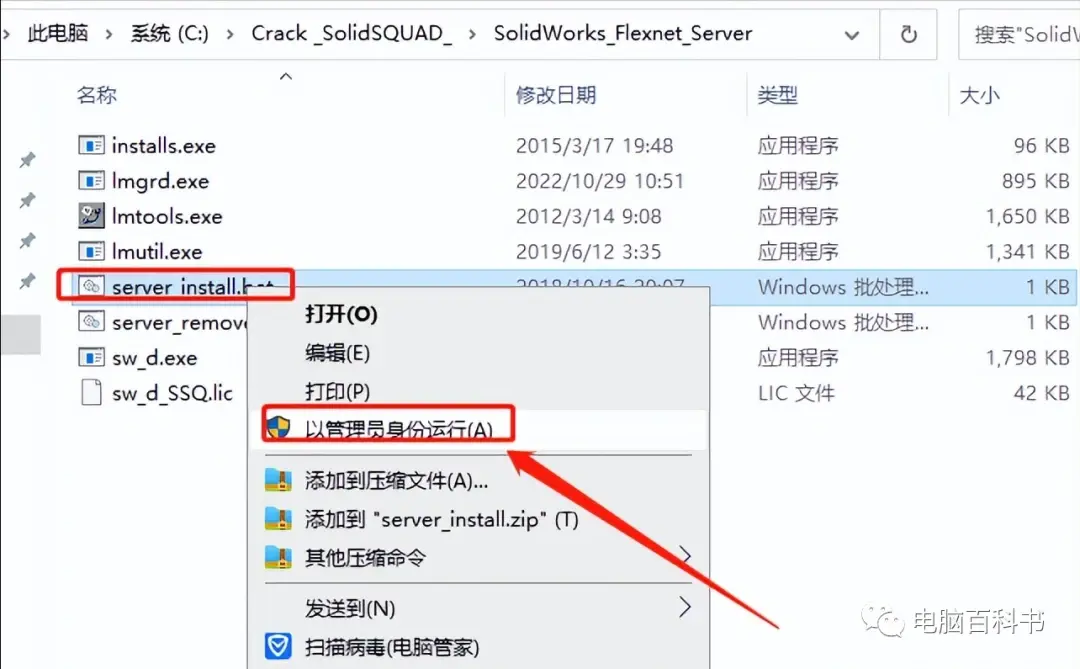This screenshot has height=669, width=1080.
Task: Click the installs.exe file icon
Action: pos(91,145)
